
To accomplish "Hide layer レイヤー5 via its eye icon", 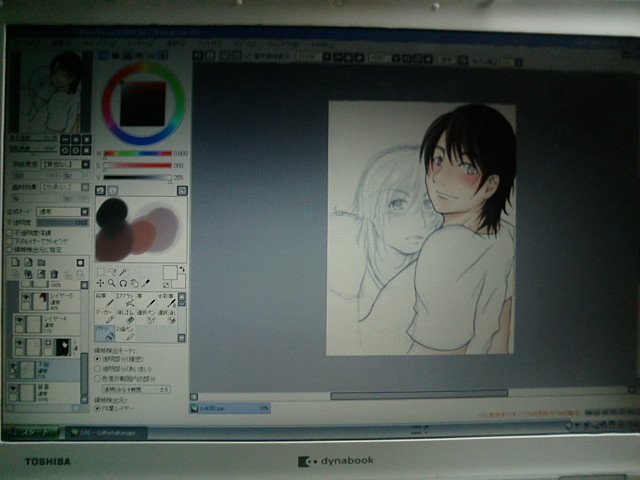I will [26, 297].
